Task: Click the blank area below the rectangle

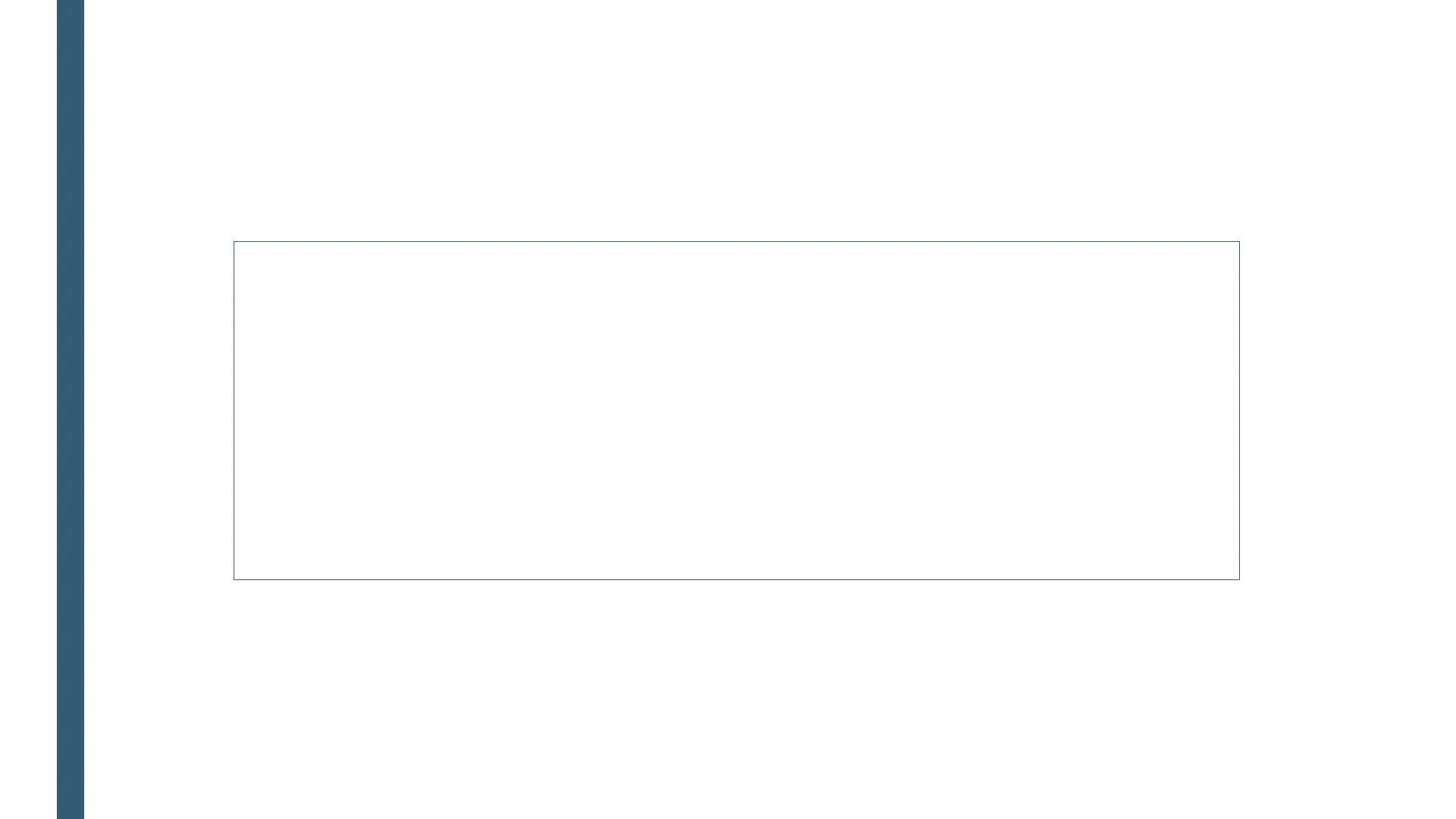Action: pyautogui.click(x=736, y=698)
